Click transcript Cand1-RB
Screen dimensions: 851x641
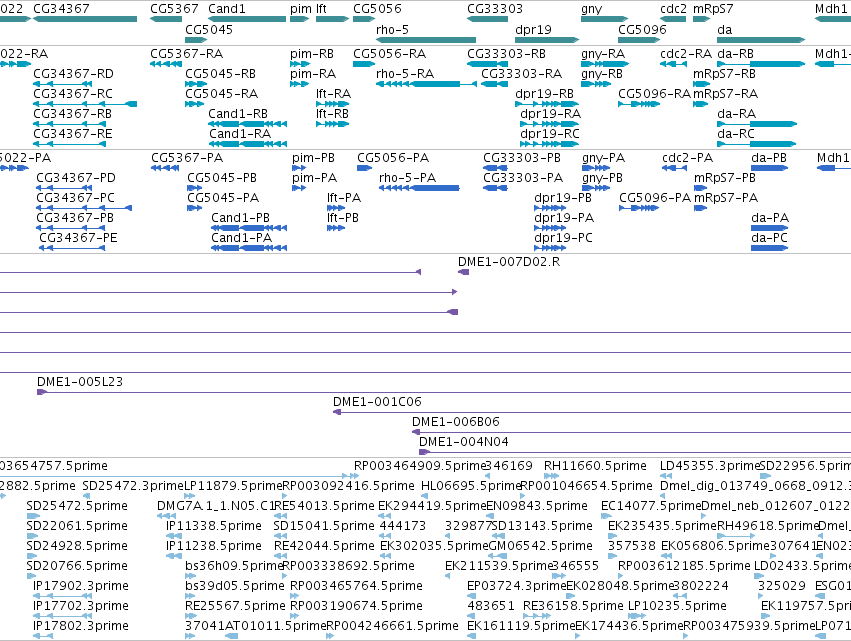(x=247, y=124)
